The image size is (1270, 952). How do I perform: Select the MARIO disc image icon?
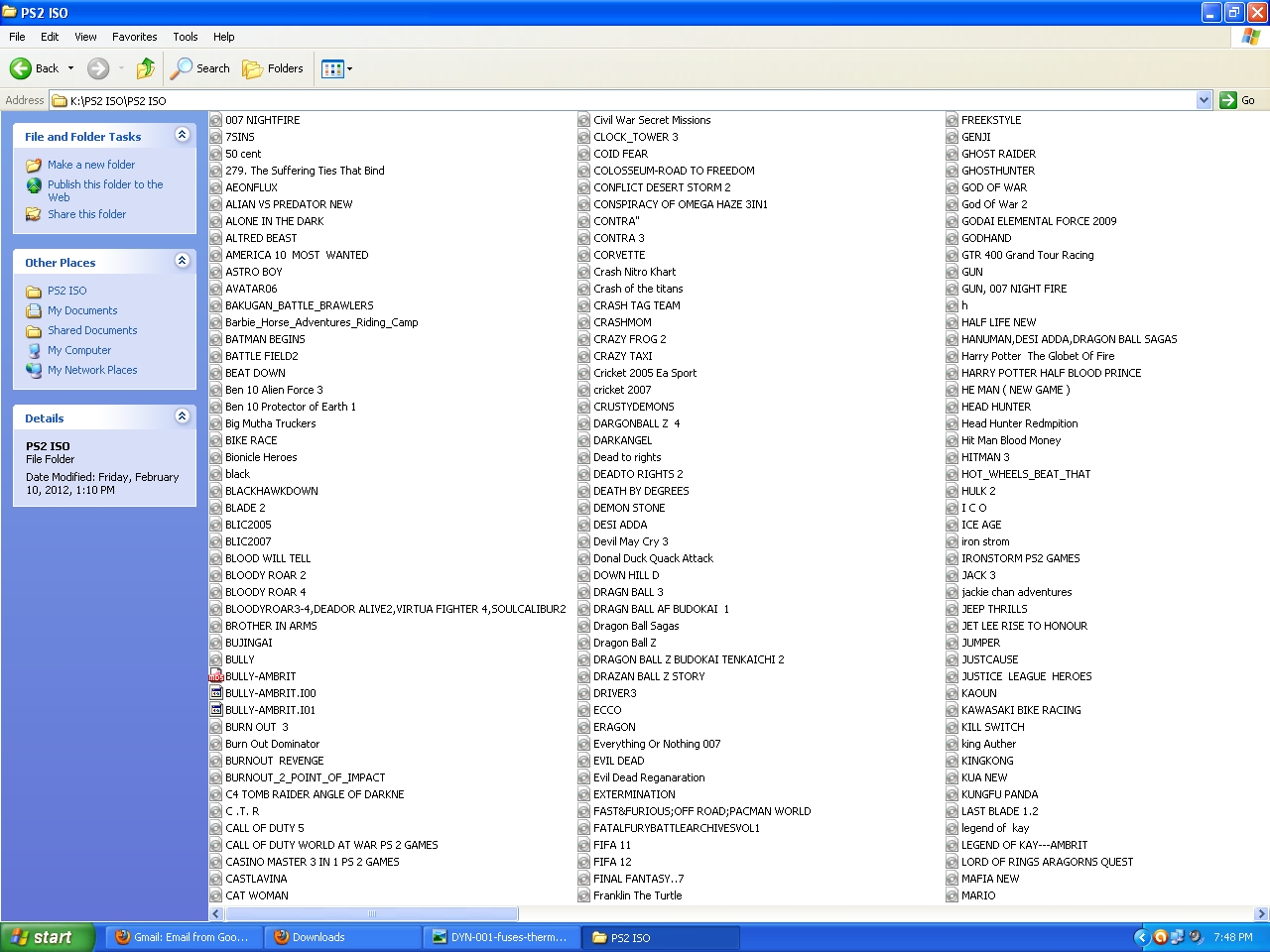tap(952, 895)
